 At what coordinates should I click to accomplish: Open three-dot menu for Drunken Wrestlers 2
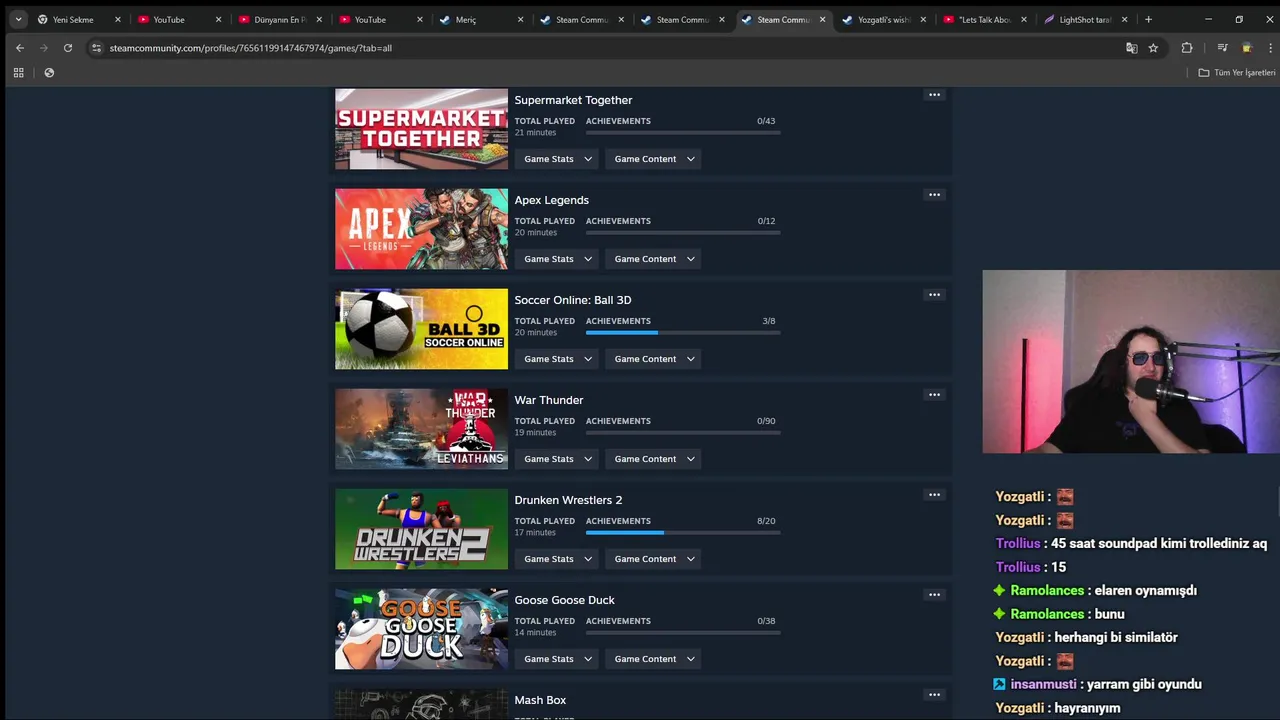(x=934, y=495)
